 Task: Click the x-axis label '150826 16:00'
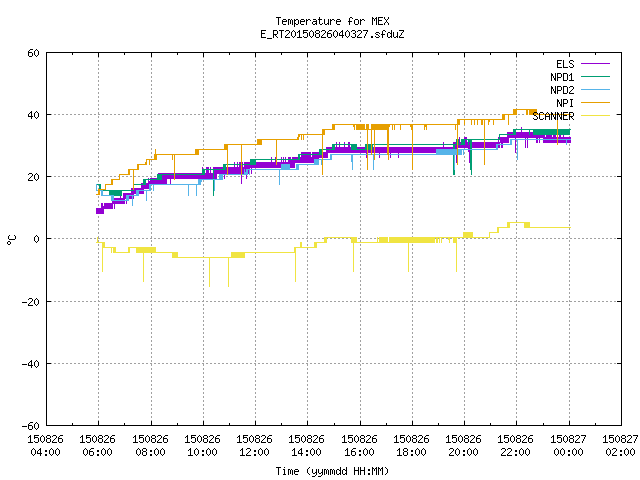click(x=359, y=446)
